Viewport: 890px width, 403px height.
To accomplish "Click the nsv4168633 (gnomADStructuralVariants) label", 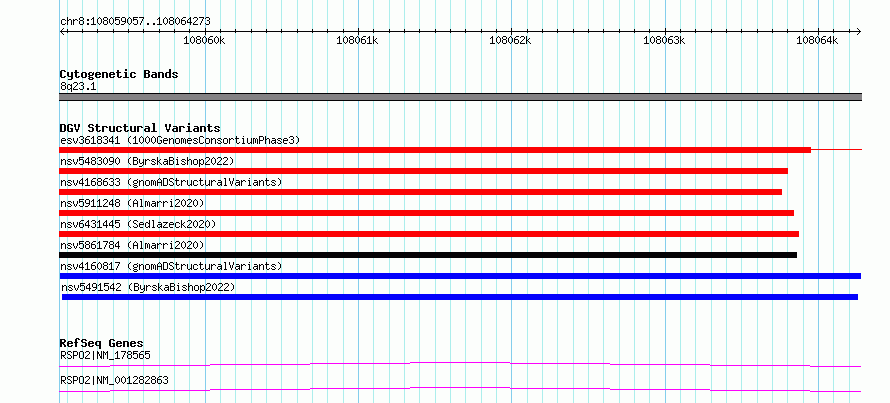I will point(171,182).
